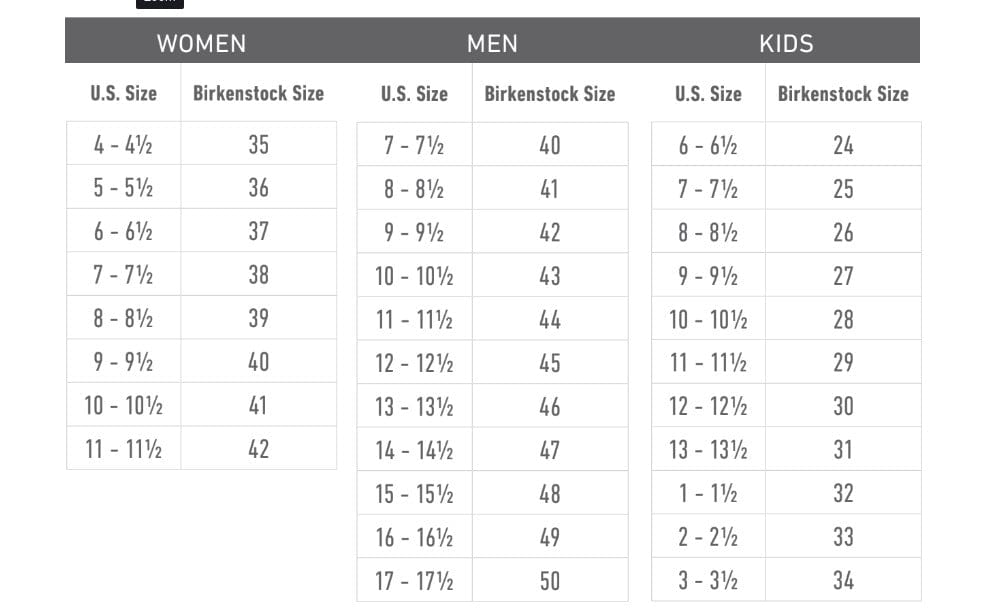
Task: Click the WOMEN section header
Action: click(201, 43)
